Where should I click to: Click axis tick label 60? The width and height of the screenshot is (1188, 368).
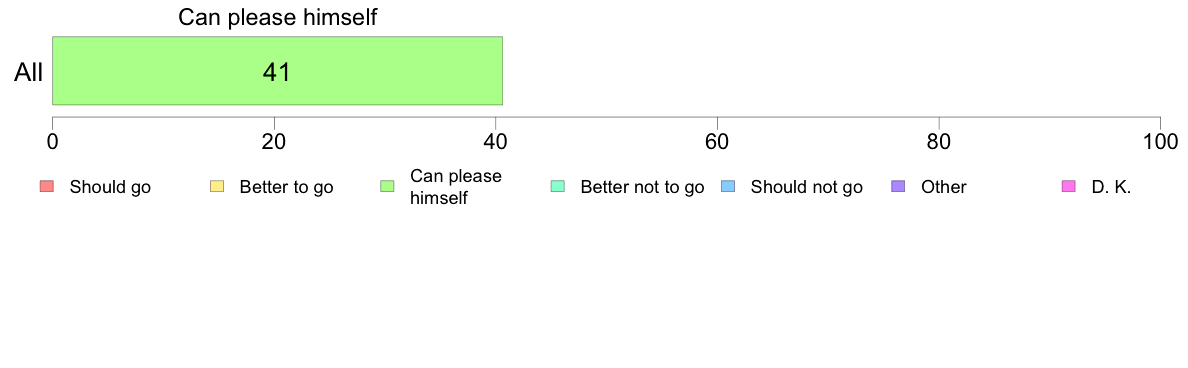717,141
